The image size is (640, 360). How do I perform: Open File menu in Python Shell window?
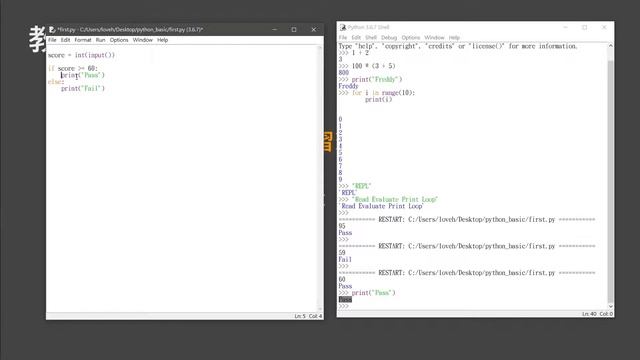pyautogui.click(x=343, y=38)
